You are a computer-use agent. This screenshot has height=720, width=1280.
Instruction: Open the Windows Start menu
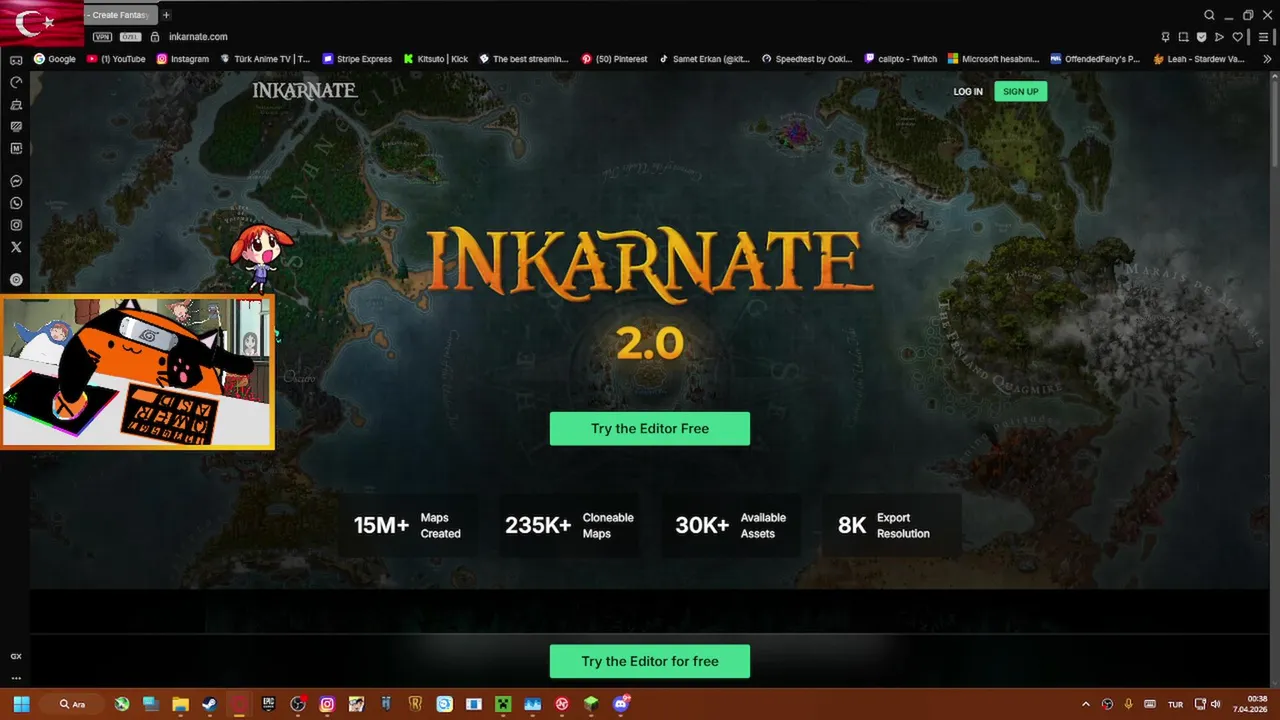pyautogui.click(x=21, y=704)
